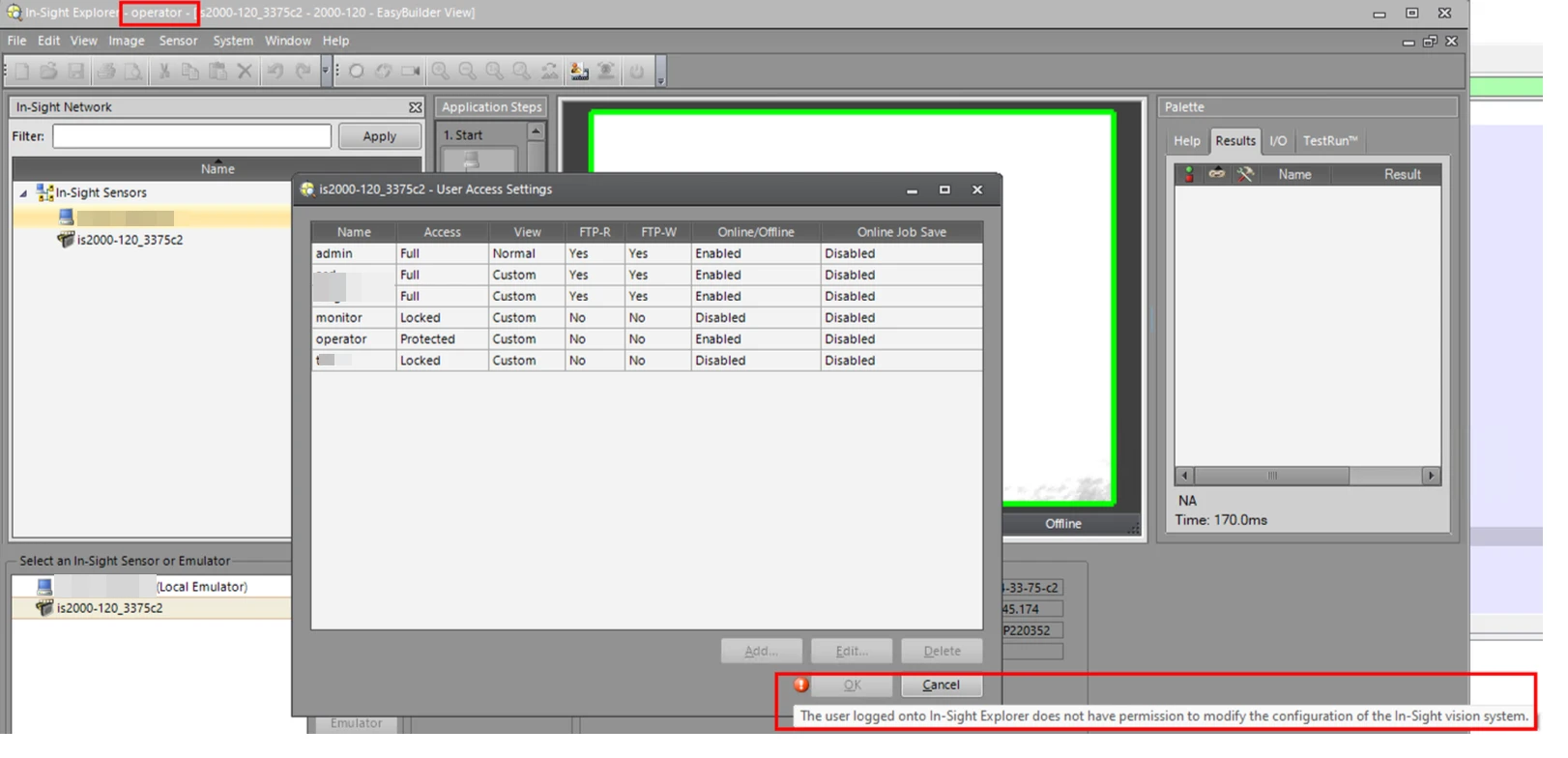This screenshot has height=758, width=1568.
Task: Open the standard toolbar overflow dropdown arrow
Action: tap(326, 72)
